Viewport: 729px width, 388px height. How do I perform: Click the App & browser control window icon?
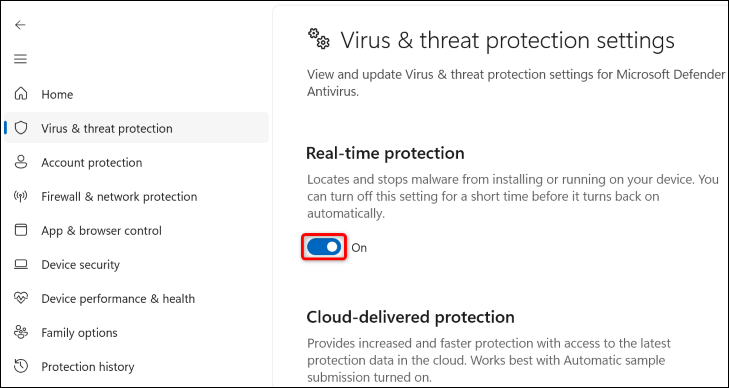coord(21,230)
